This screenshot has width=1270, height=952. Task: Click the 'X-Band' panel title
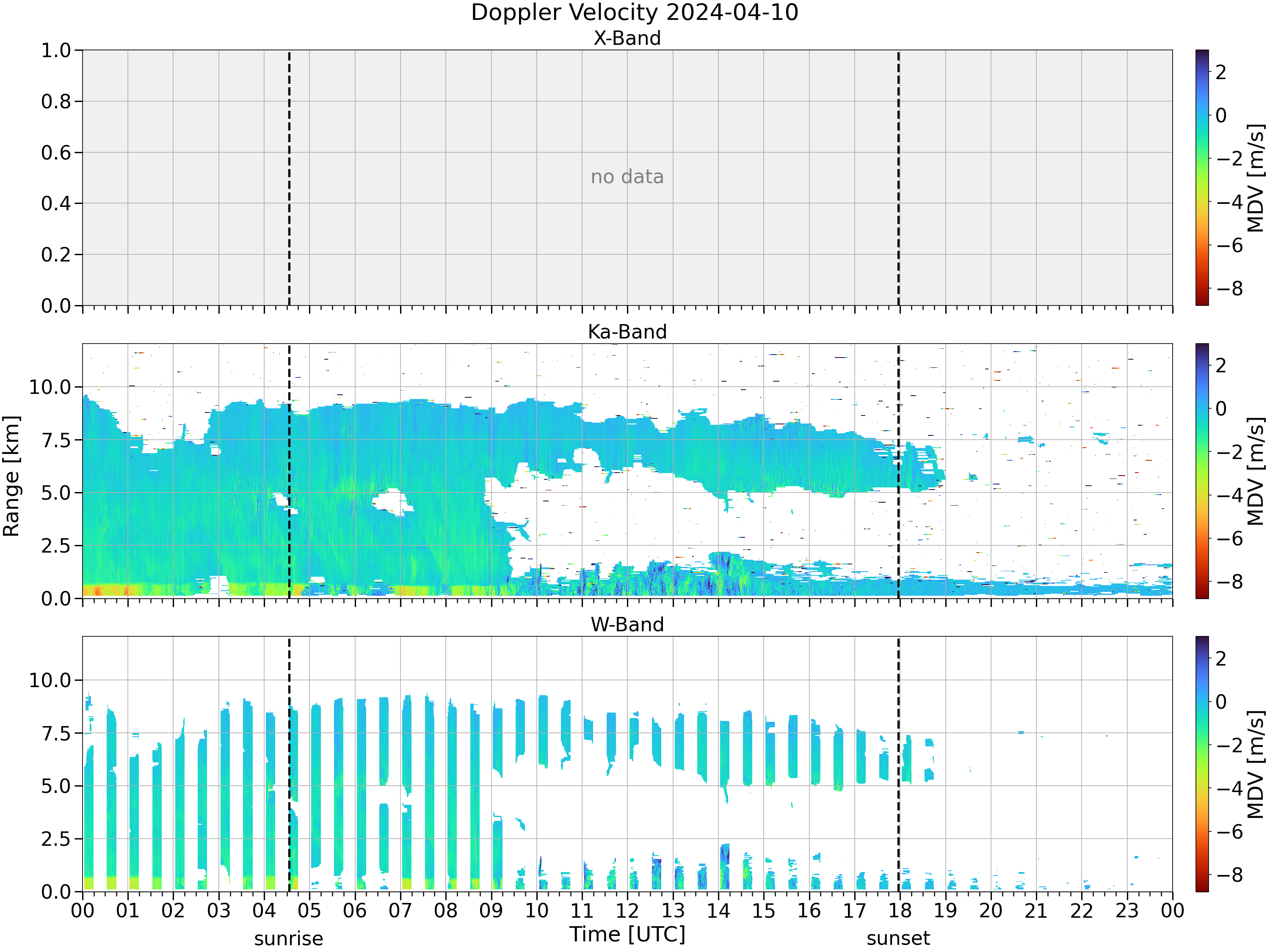point(627,39)
